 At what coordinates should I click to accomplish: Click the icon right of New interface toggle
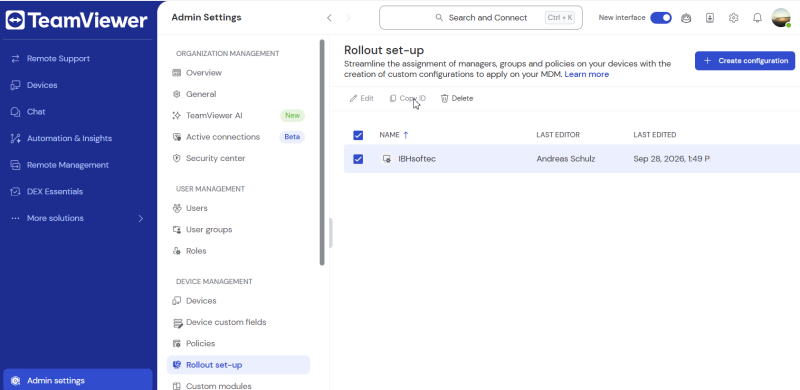tap(687, 18)
